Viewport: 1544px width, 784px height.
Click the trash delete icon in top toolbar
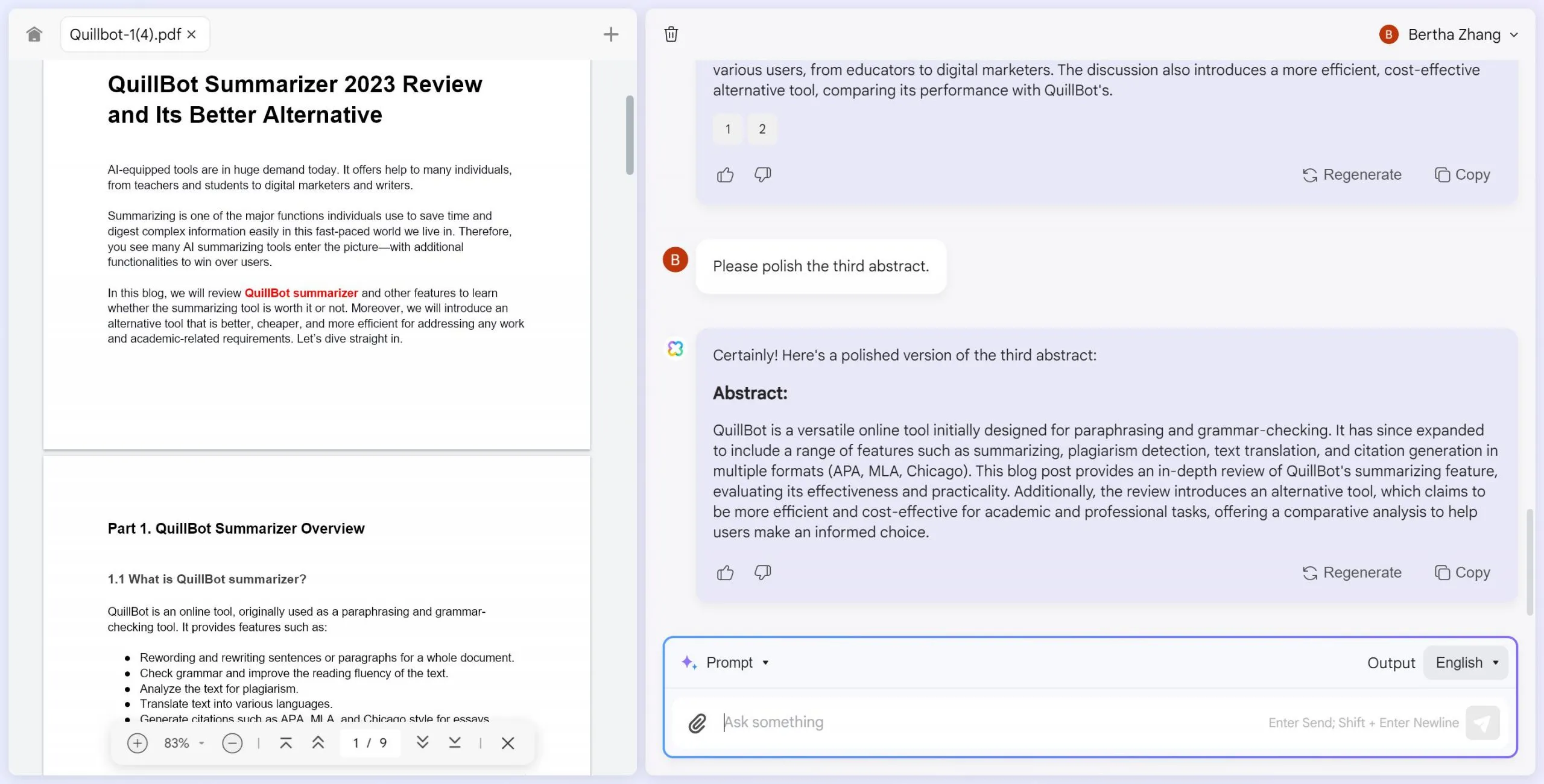click(x=672, y=34)
